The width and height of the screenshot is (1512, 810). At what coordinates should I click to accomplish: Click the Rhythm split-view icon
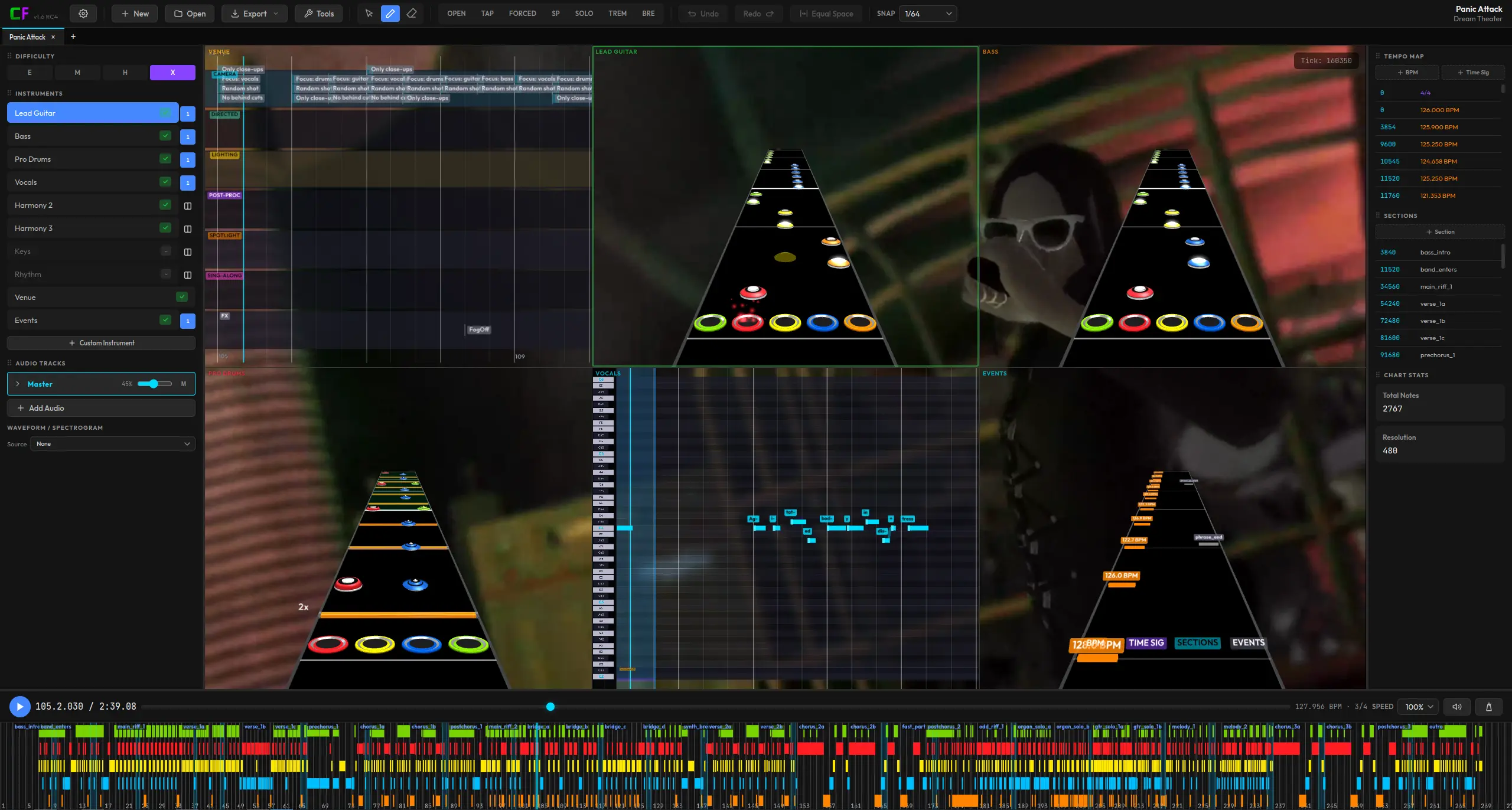[188, 275]
